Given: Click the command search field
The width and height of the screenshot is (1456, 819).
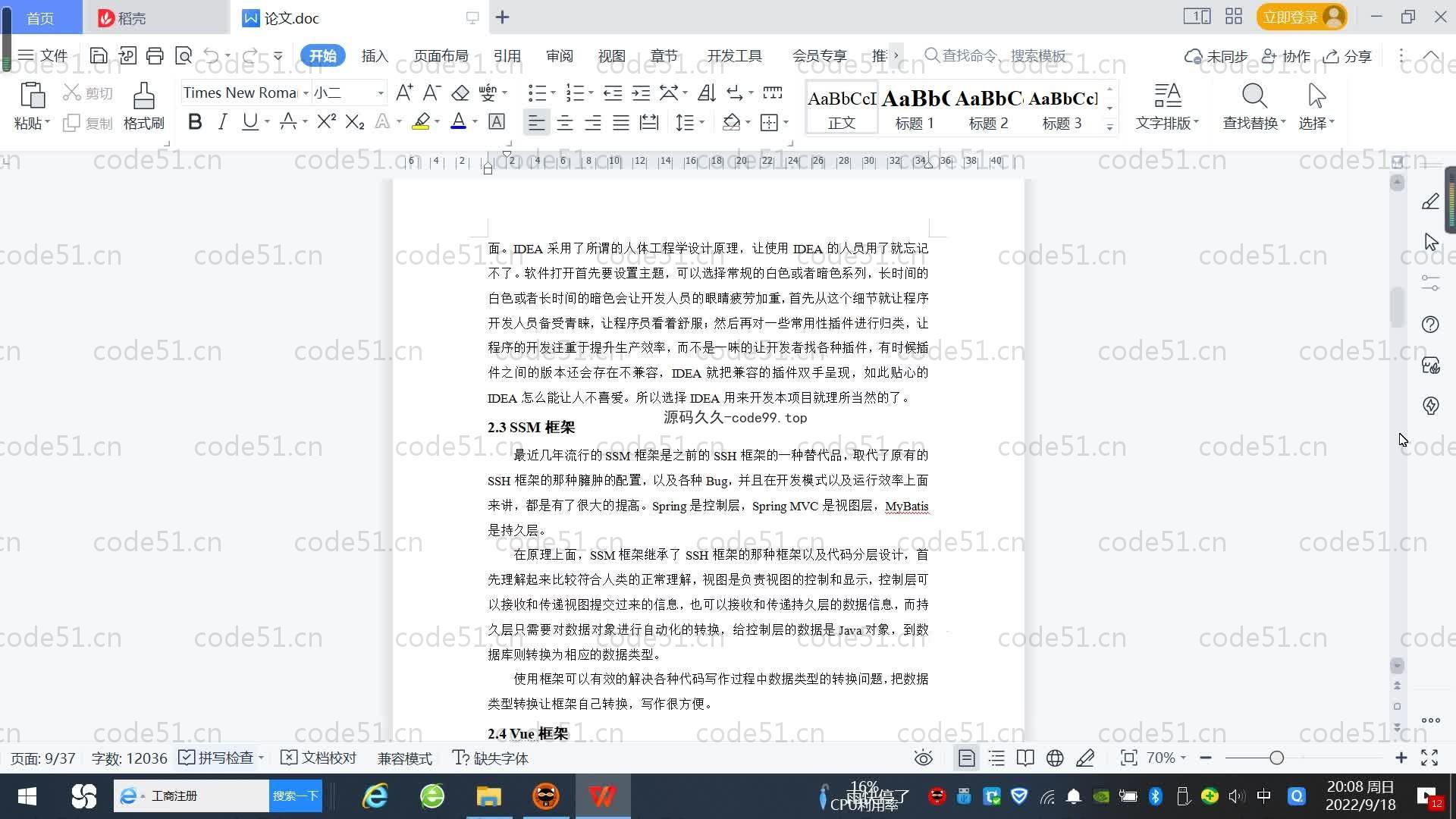Looking at the screenshot, I should (996, 55).
